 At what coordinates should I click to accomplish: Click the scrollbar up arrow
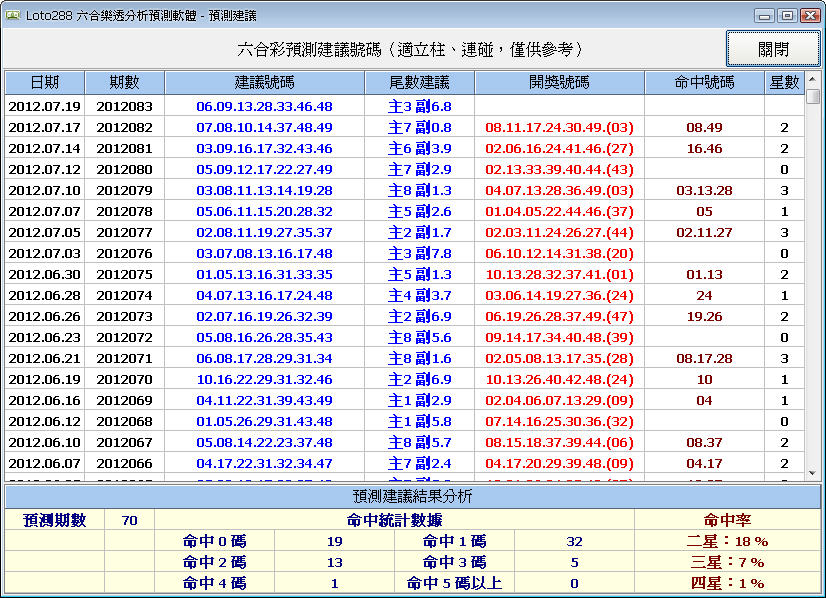click(813, 79)
